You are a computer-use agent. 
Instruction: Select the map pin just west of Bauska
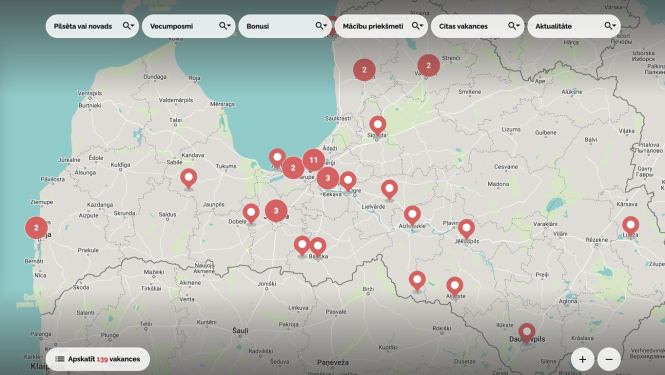pos(302,246)
